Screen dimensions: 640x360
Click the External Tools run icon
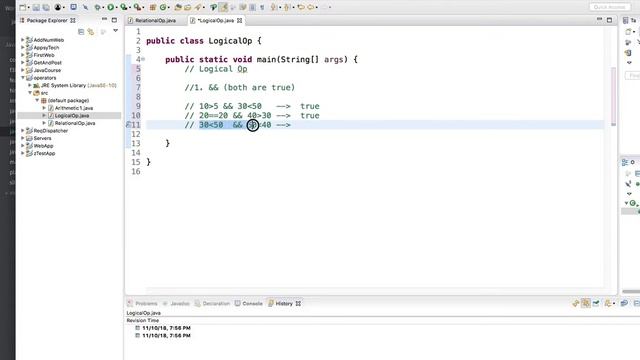click(x=137, y=7)
